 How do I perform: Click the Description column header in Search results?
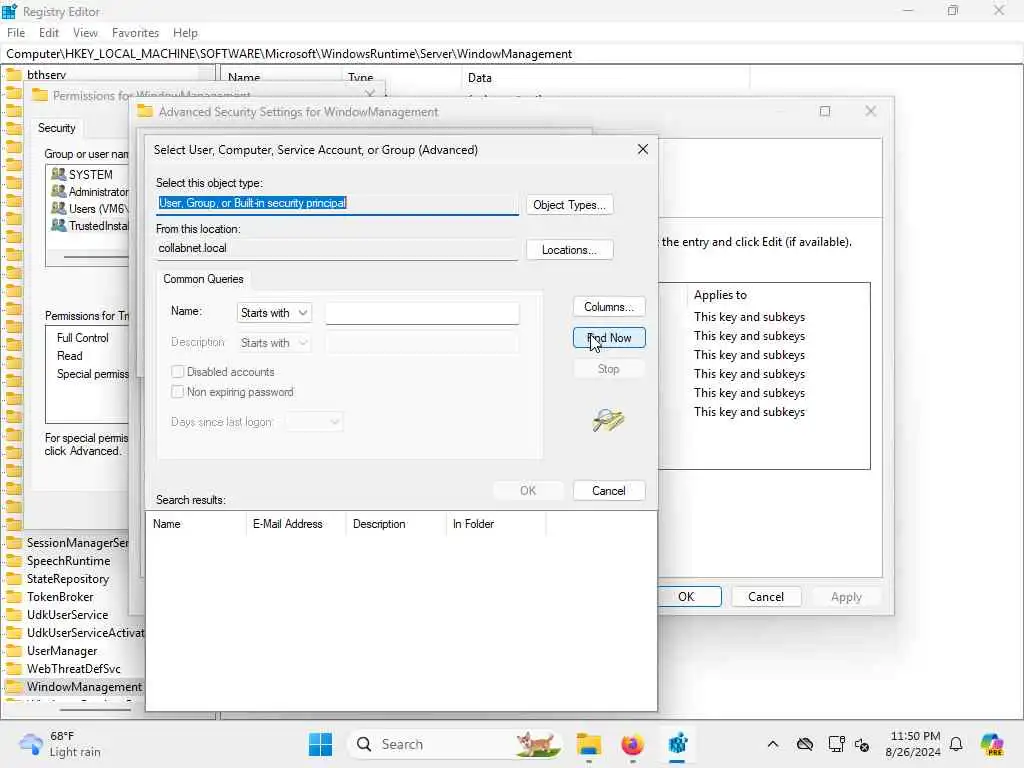point(395,524)
